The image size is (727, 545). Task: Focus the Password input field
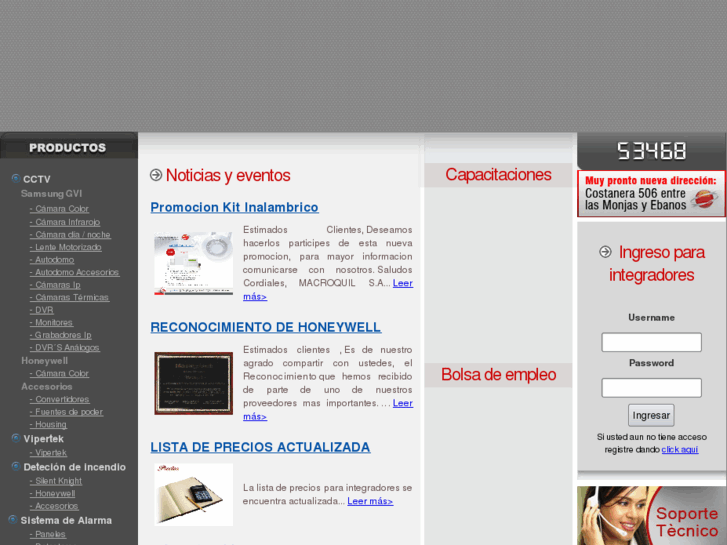(x=651, y=388)
